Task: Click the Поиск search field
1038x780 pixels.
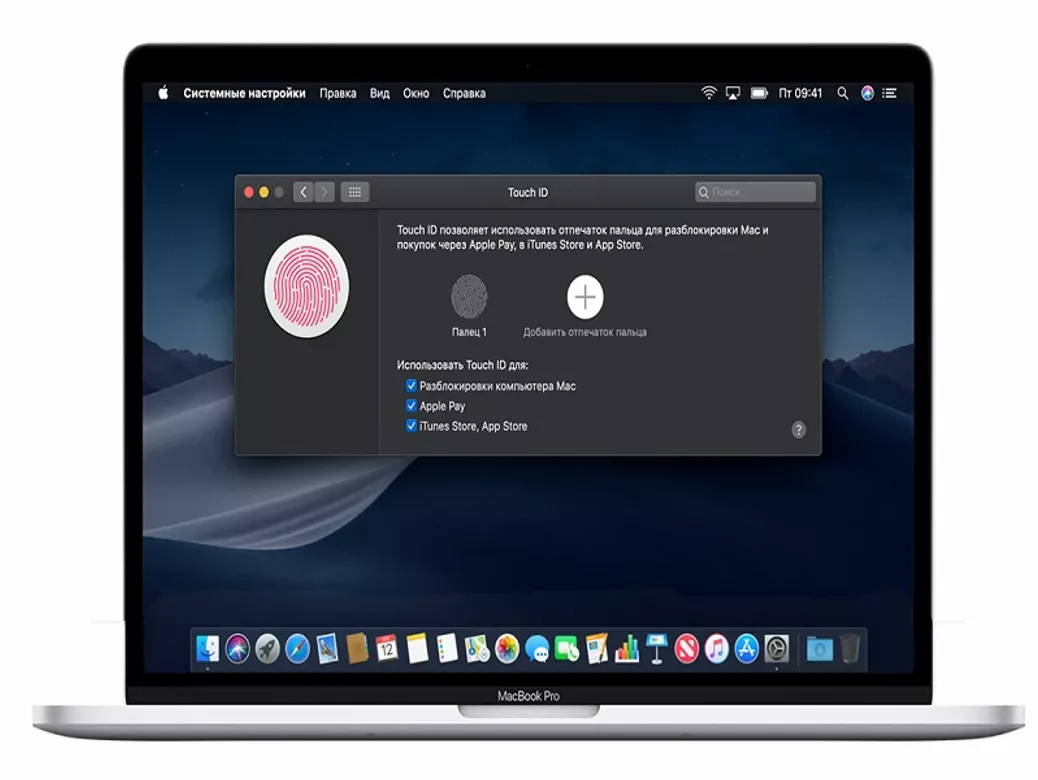Action: point(755,192)
